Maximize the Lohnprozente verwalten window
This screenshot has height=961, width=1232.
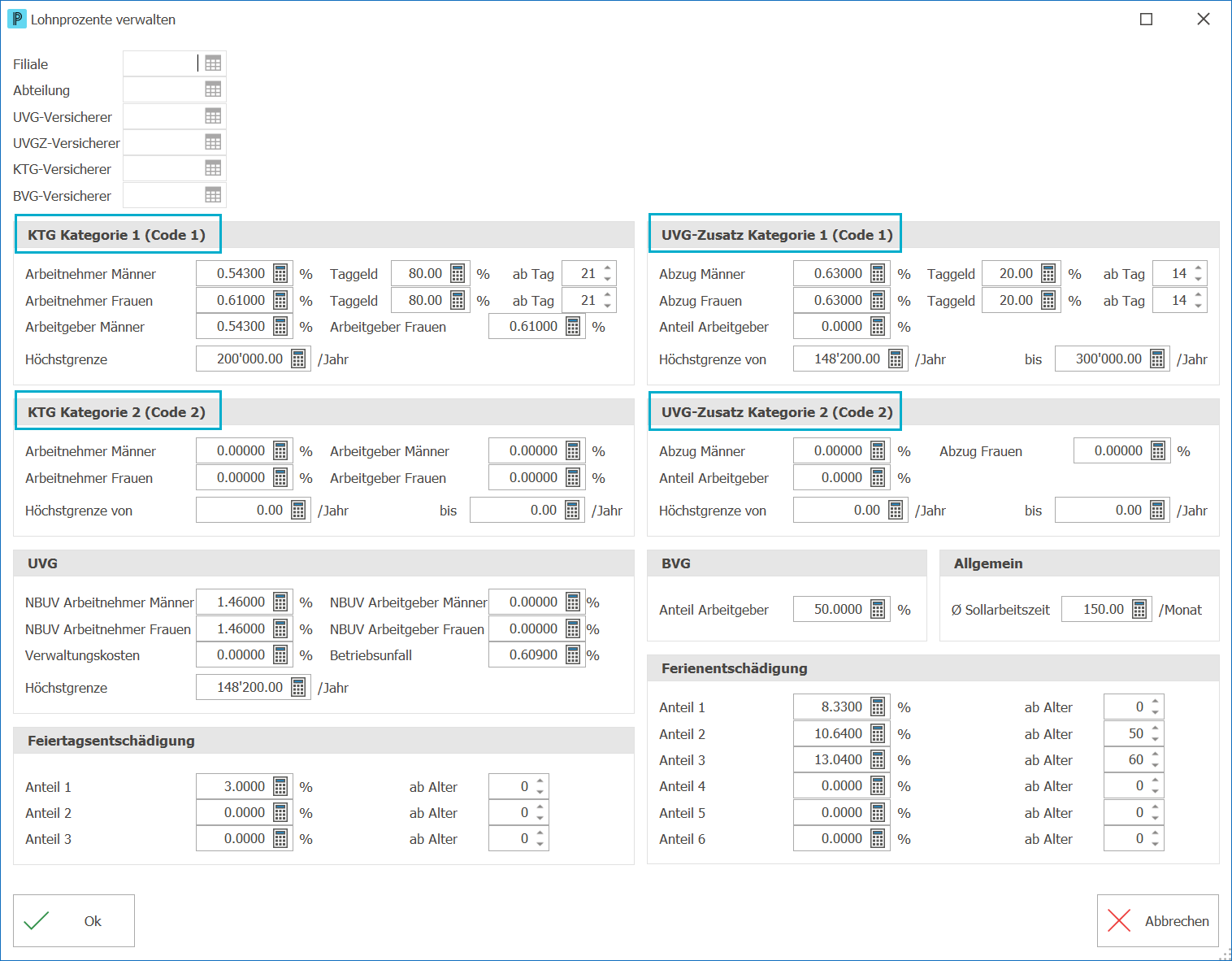(x=1146, y=20)
